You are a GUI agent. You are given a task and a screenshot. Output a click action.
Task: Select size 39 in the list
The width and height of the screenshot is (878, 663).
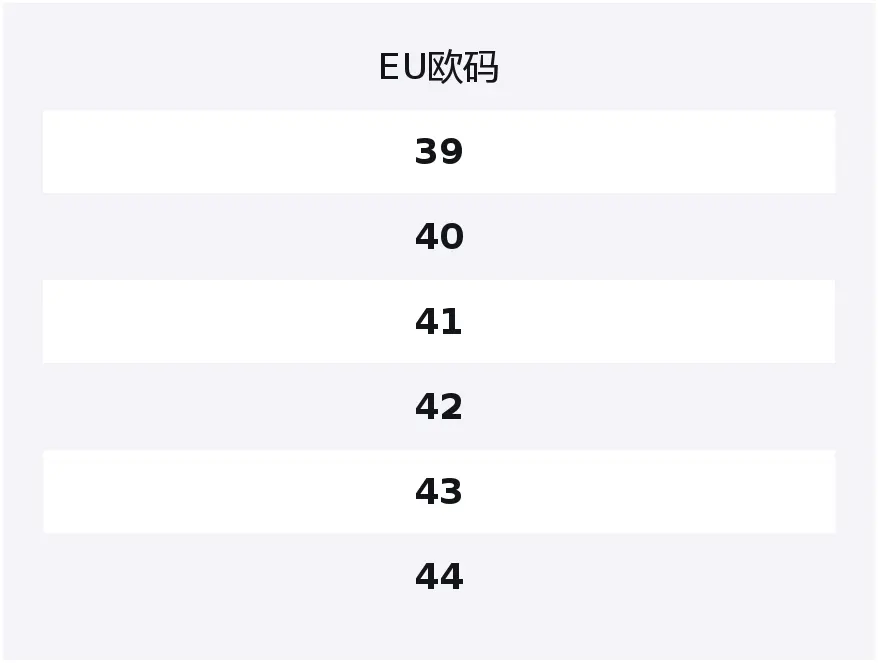(x=439, y=152)
